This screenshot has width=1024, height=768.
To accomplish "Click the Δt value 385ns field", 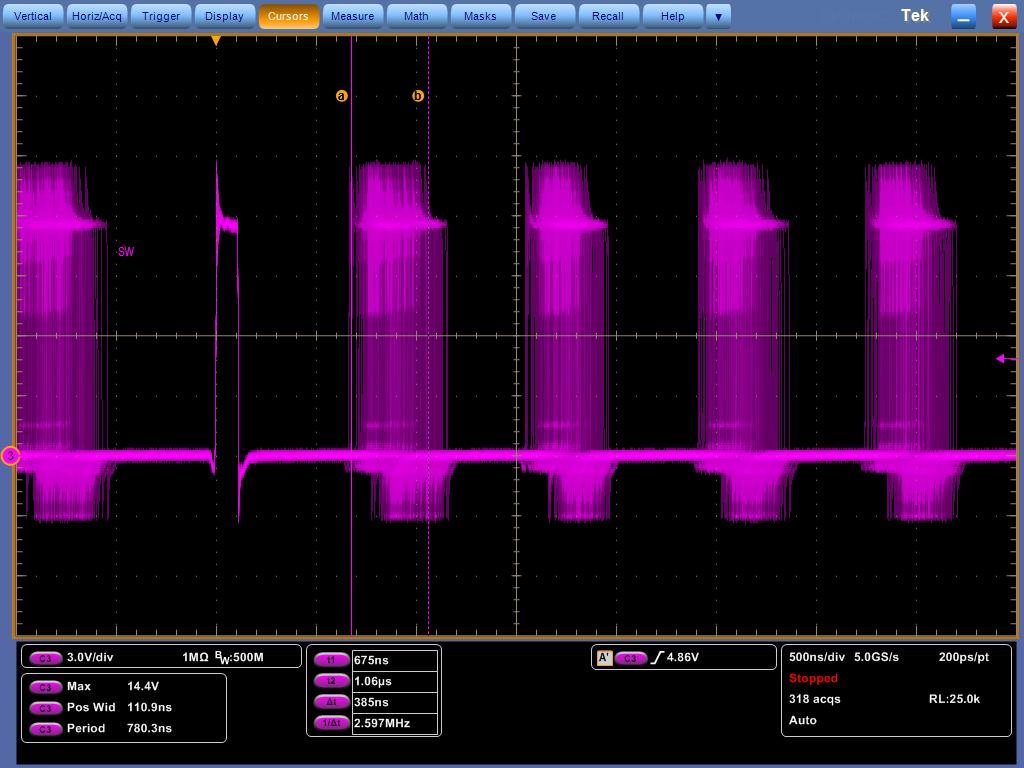I will click(x=394, y=702).
